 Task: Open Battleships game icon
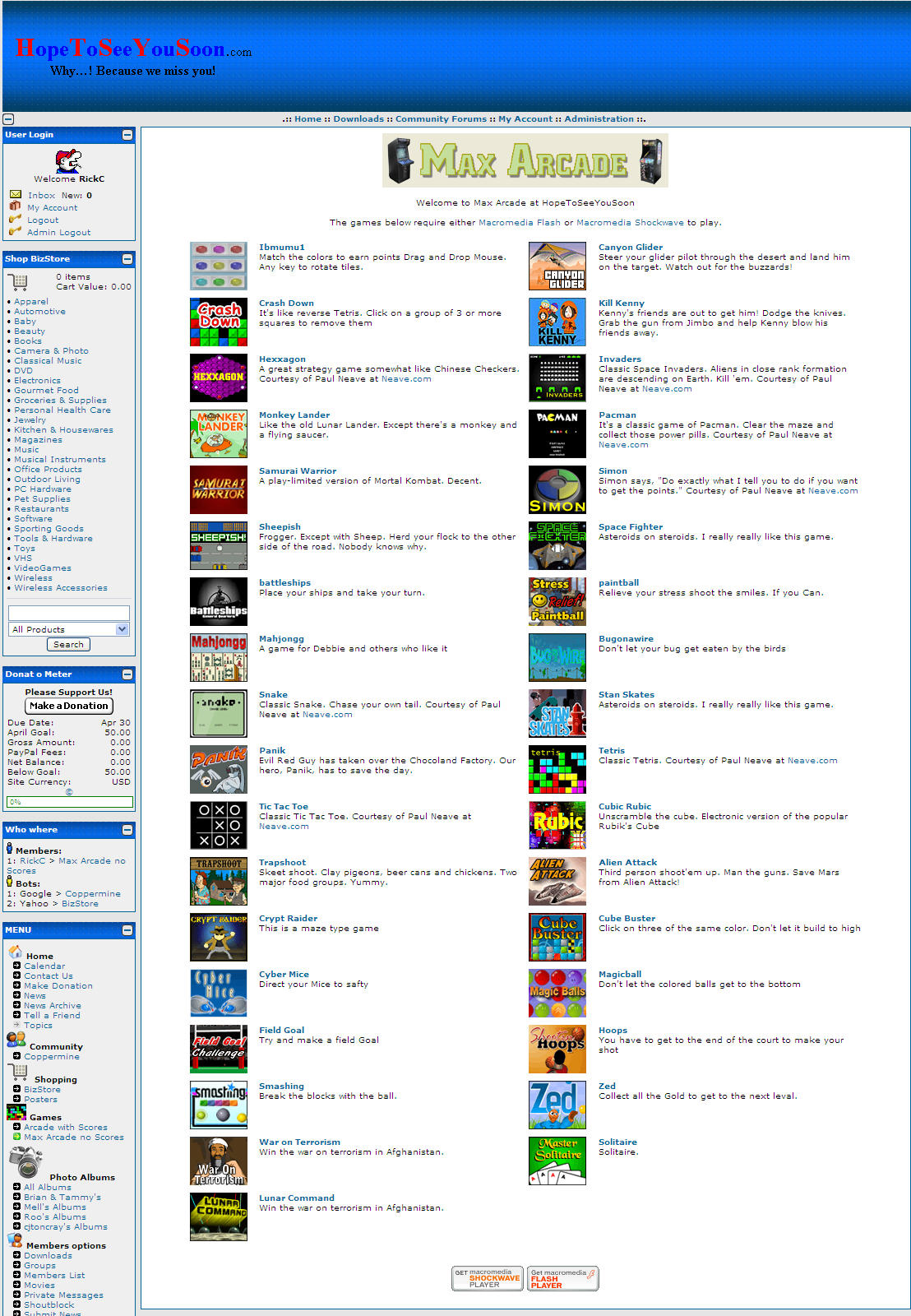pos(219,602)
